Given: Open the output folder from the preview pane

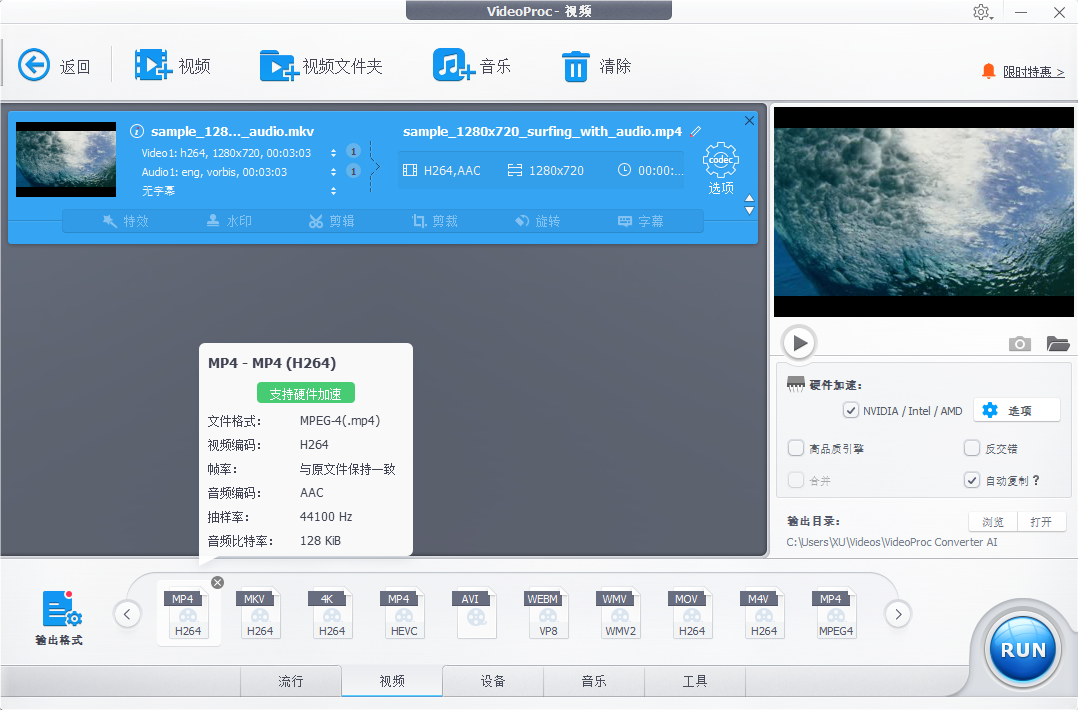Looking at the screenshot, I should click(x=1057, y=343).
